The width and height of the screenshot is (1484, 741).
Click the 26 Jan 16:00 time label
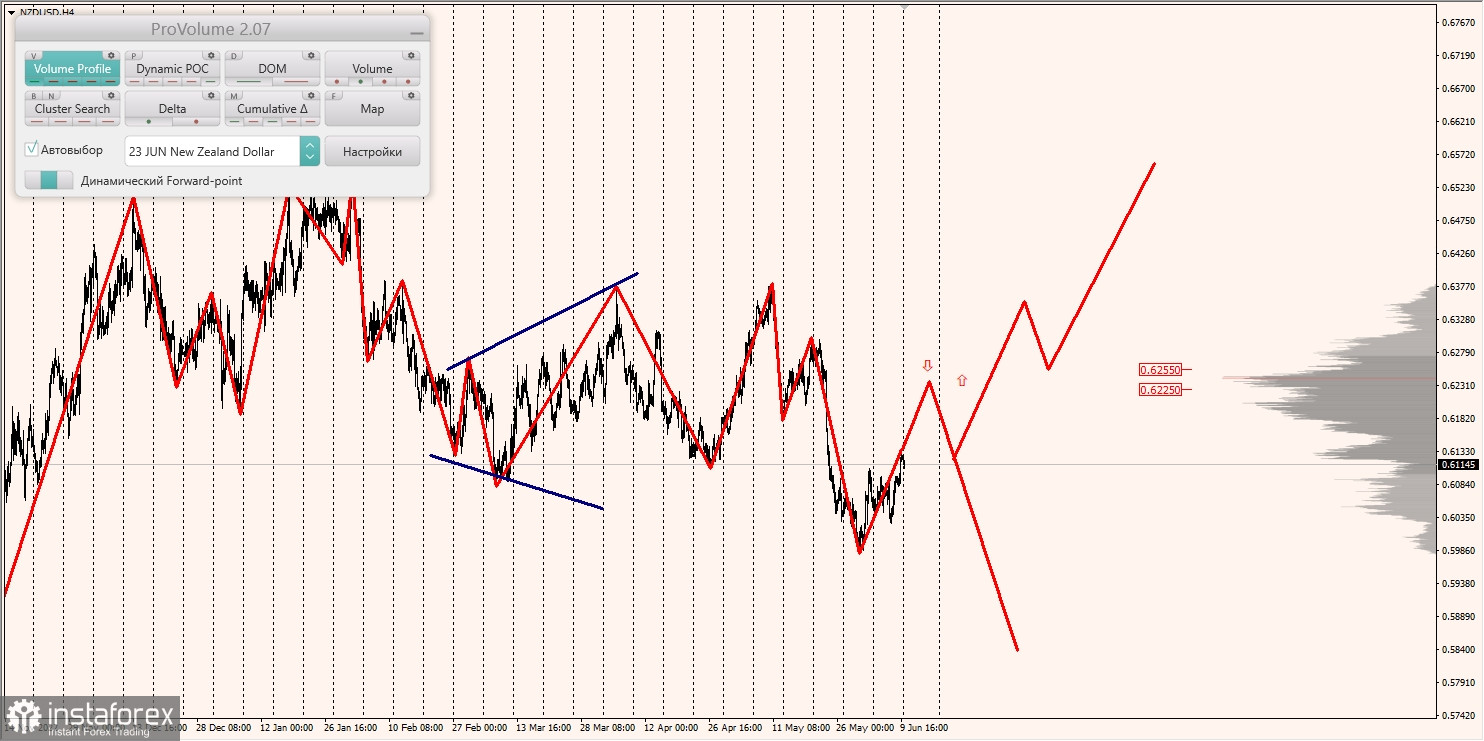349,728
